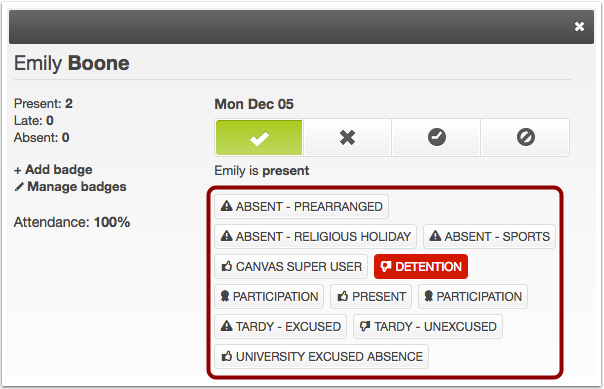Viewport: 604px width, 389px height.
Task: Click the plus icon beside Add badge
Action: click(x=17, y=170)
